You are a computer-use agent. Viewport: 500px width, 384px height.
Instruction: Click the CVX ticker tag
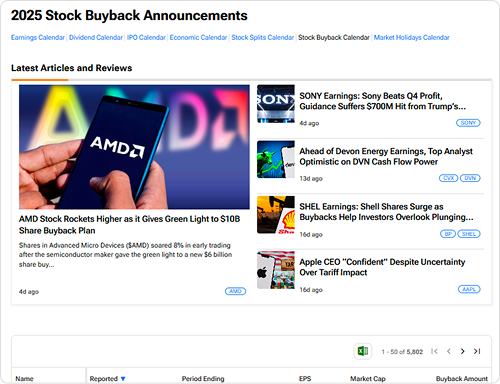click(448, 178)
